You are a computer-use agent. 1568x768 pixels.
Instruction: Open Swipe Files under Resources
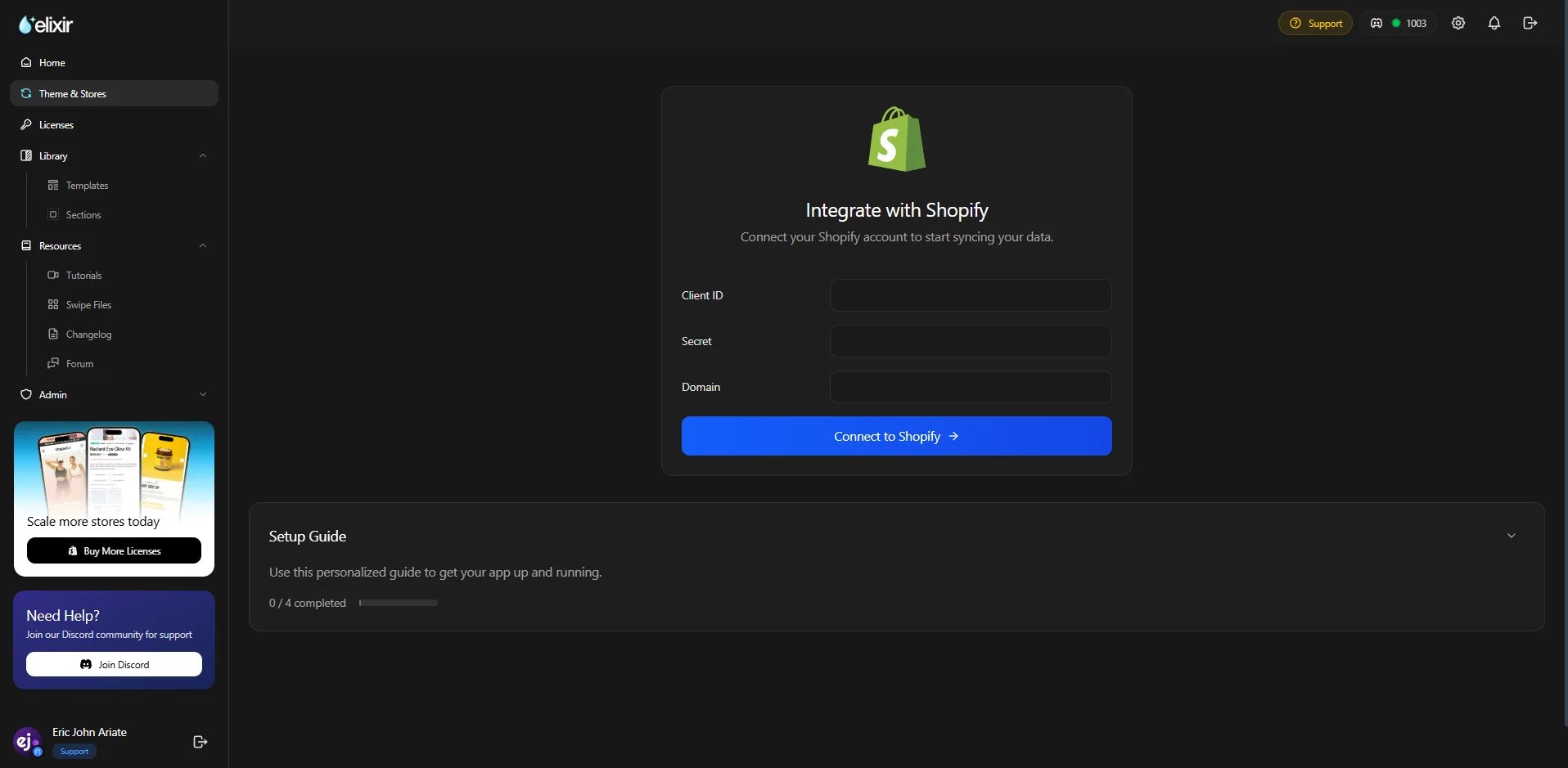(88, 305)
